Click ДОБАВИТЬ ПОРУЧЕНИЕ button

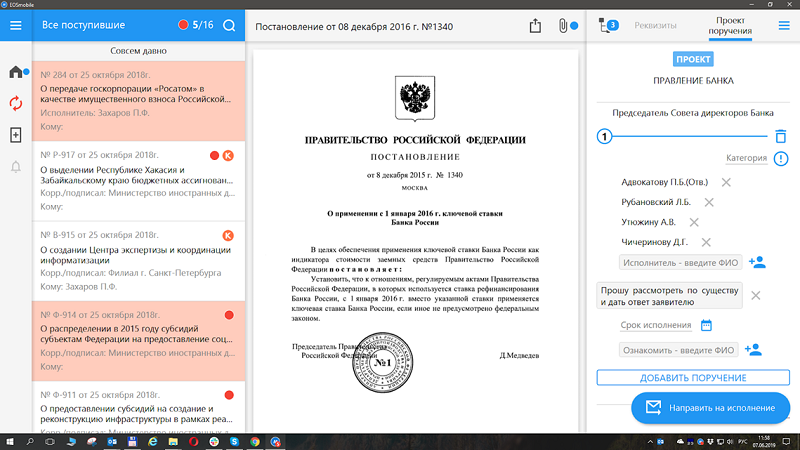pos(693,378)
